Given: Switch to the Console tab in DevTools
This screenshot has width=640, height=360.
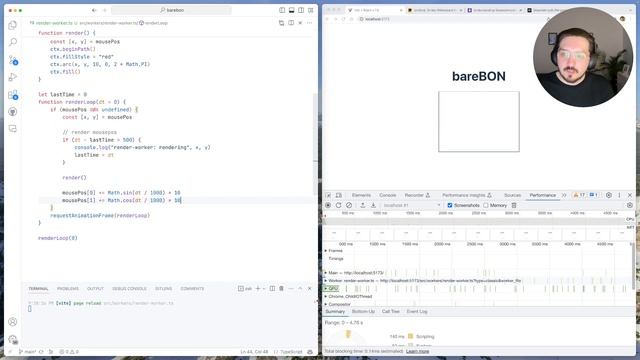Looking at the screenshot, I should pos(388,195).
